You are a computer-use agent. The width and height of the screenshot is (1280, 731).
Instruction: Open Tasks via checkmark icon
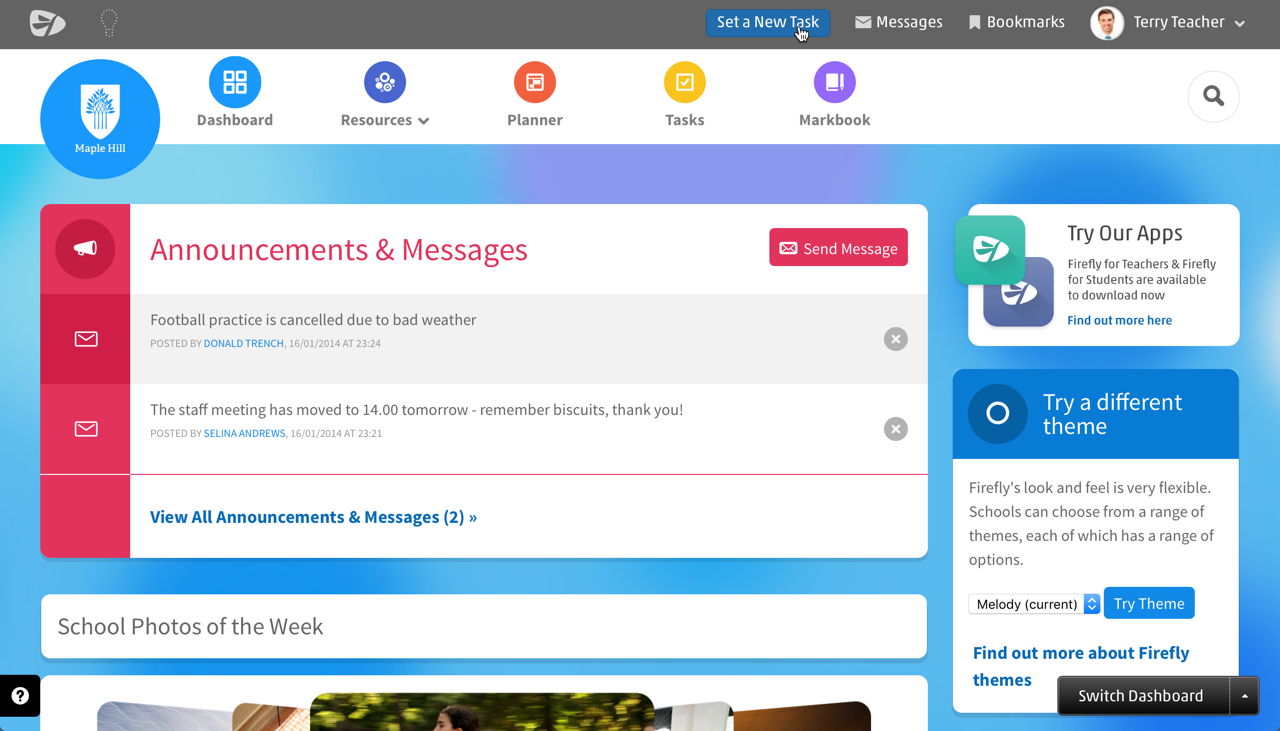685,82
